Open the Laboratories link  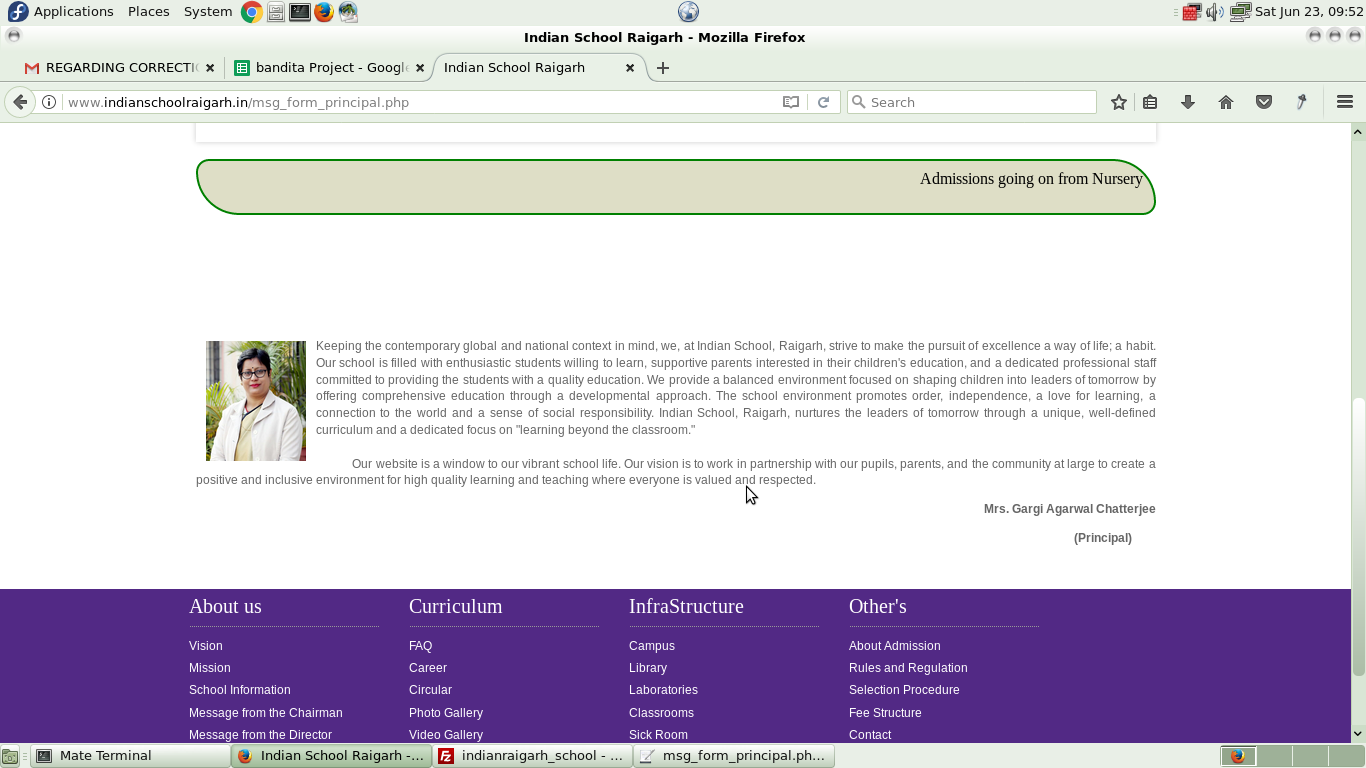pos(663,690)
